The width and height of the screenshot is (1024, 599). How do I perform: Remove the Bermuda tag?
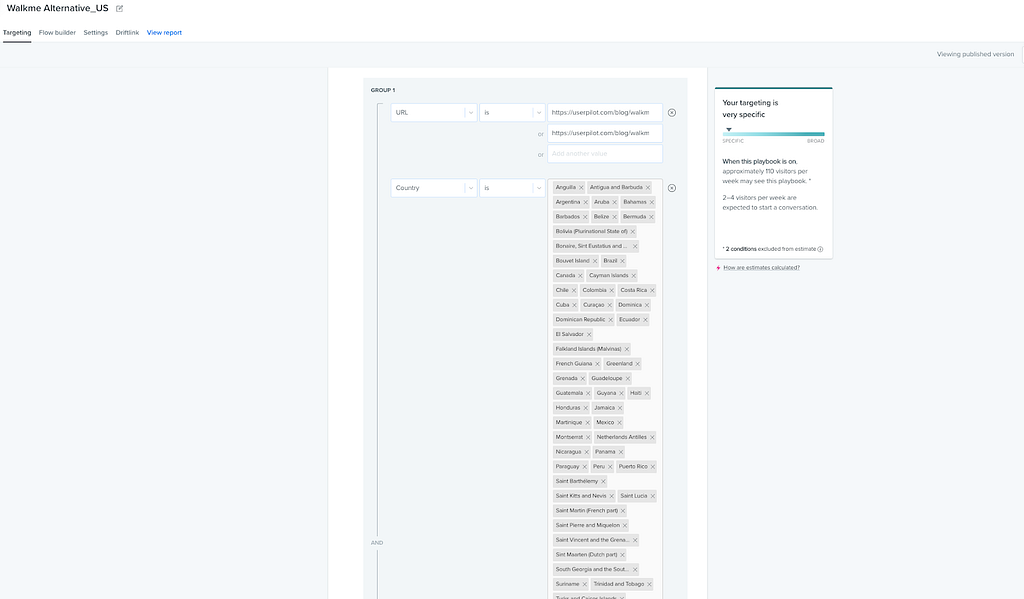(x=651, y=217)
